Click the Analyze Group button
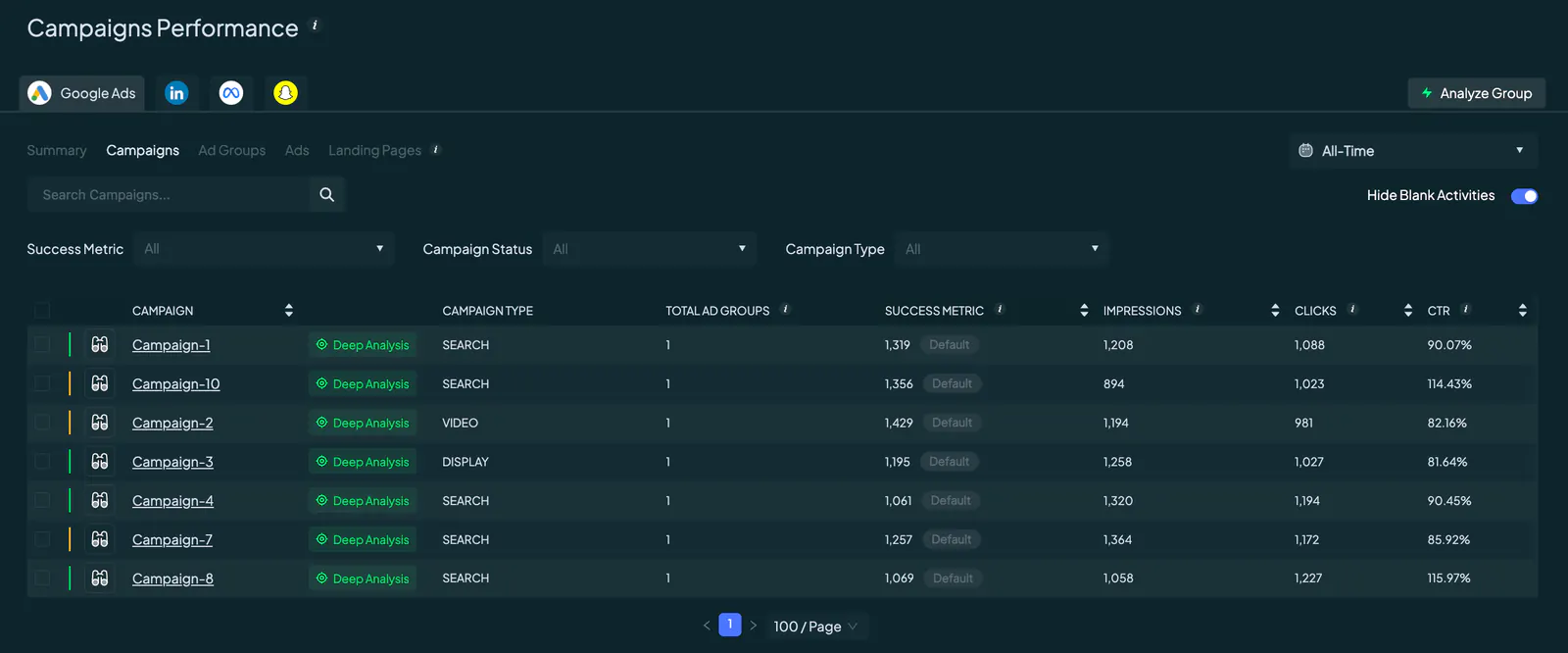Screen dimensions: 1568x653 click(x=1476, y=93)
